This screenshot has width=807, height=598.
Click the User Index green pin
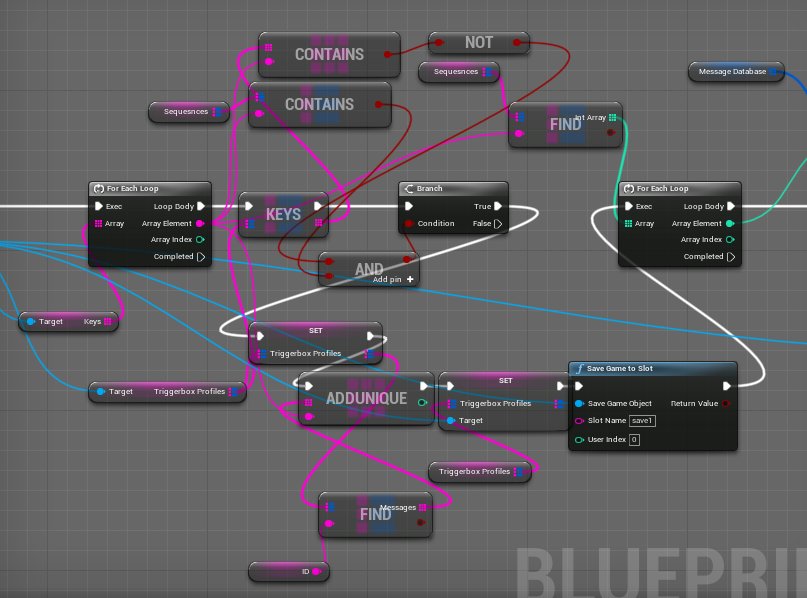pos(579,439)
